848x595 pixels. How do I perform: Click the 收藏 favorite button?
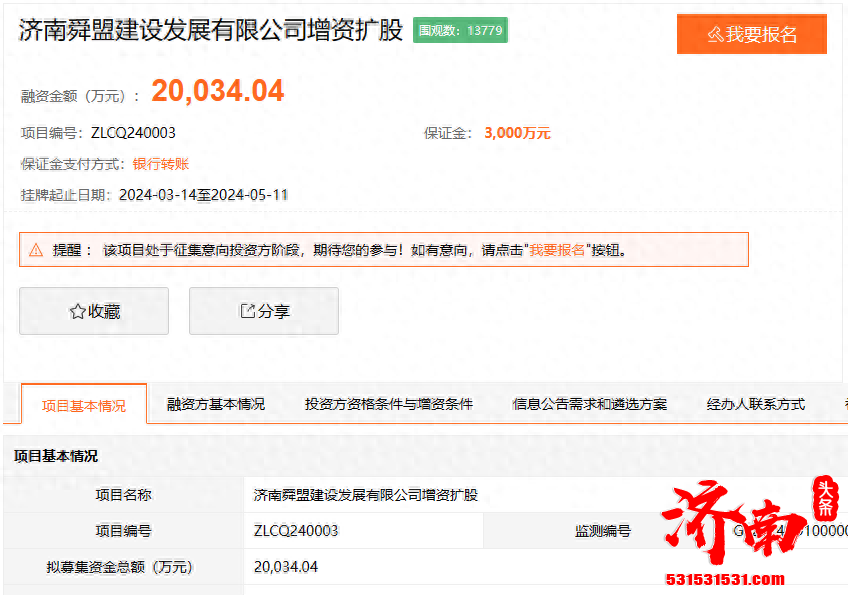(x=93, y=310)
